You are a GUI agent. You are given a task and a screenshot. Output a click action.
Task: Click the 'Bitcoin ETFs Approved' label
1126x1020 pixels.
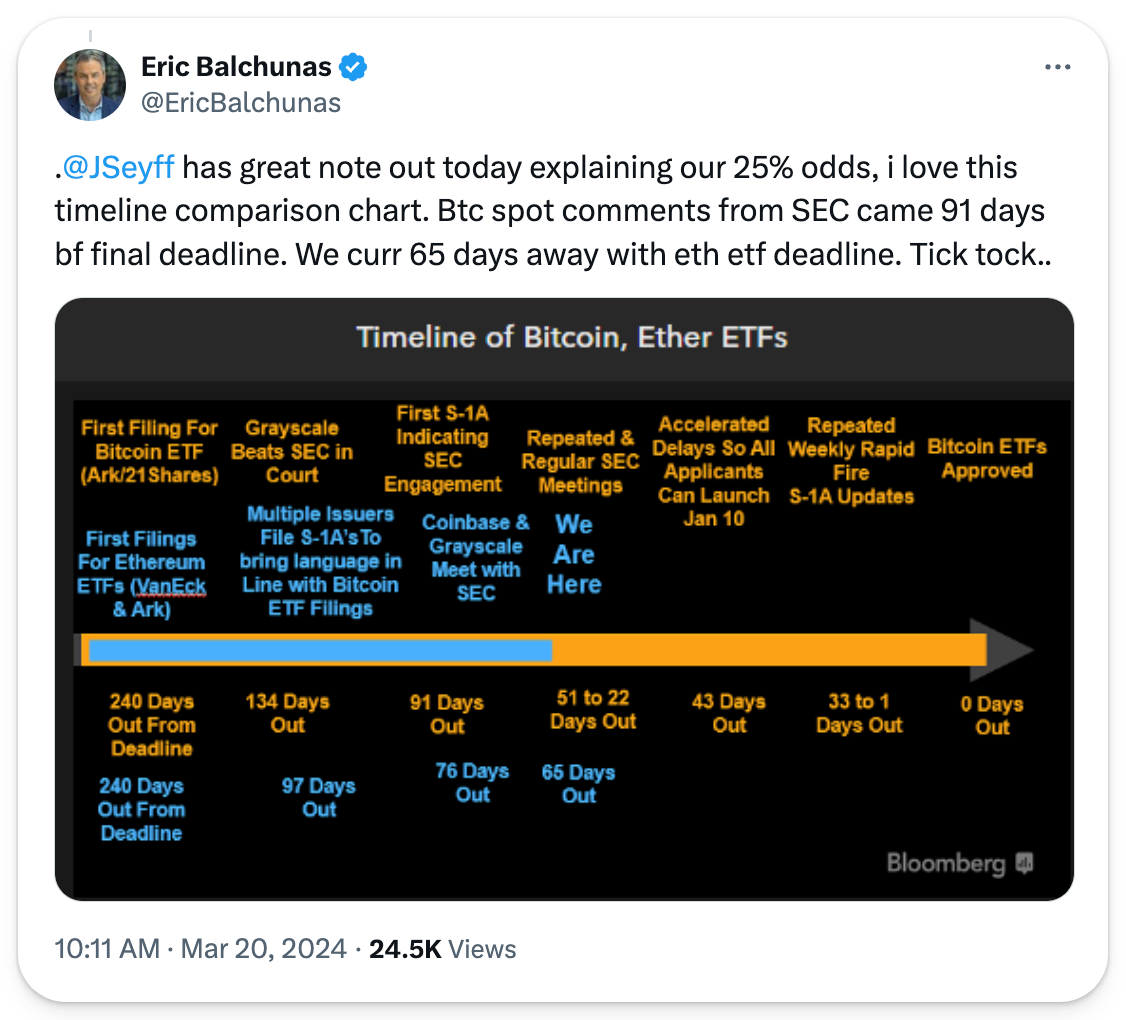[986, 458]
